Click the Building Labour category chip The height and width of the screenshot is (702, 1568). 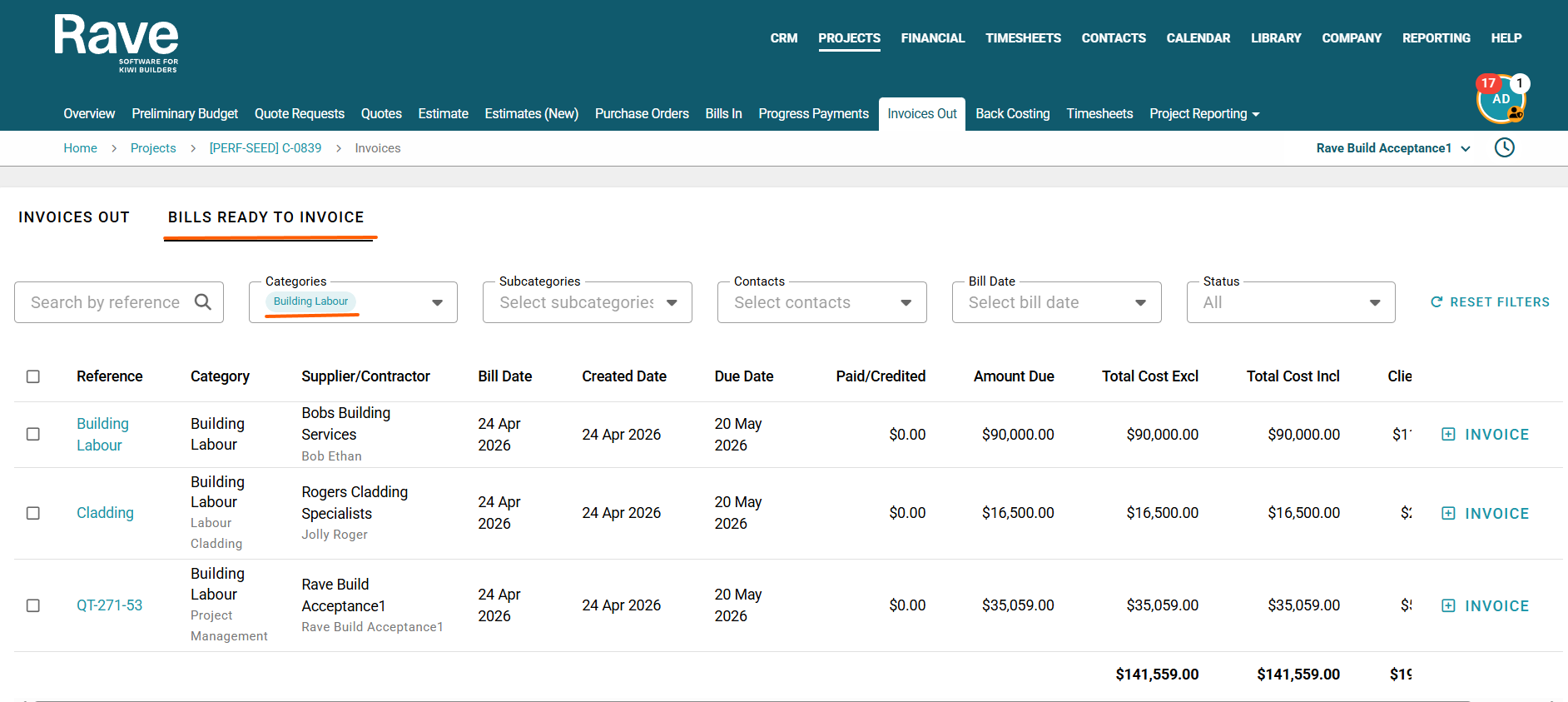[x=311, y=301]
